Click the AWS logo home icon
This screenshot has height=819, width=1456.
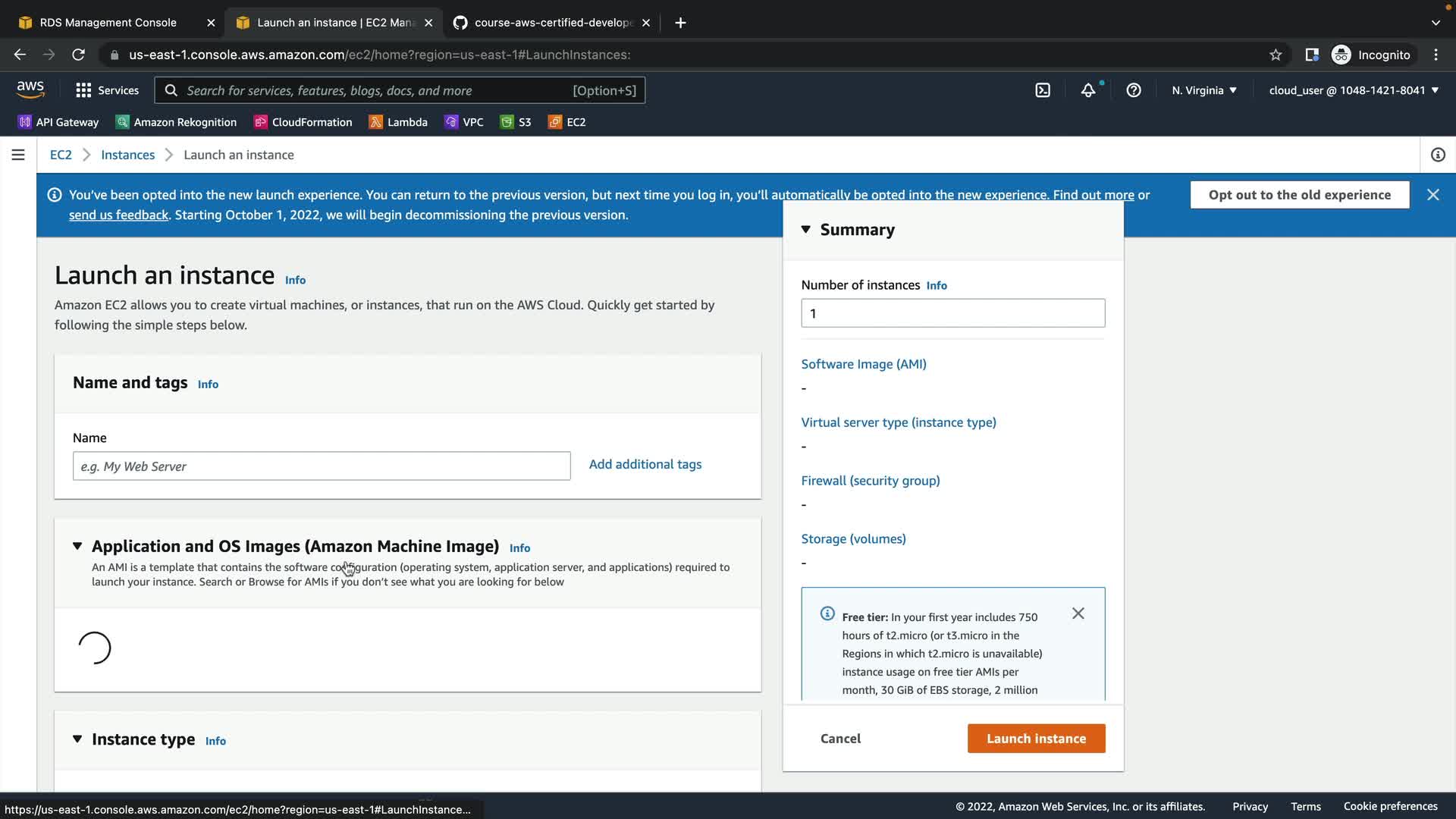[30, 89]
